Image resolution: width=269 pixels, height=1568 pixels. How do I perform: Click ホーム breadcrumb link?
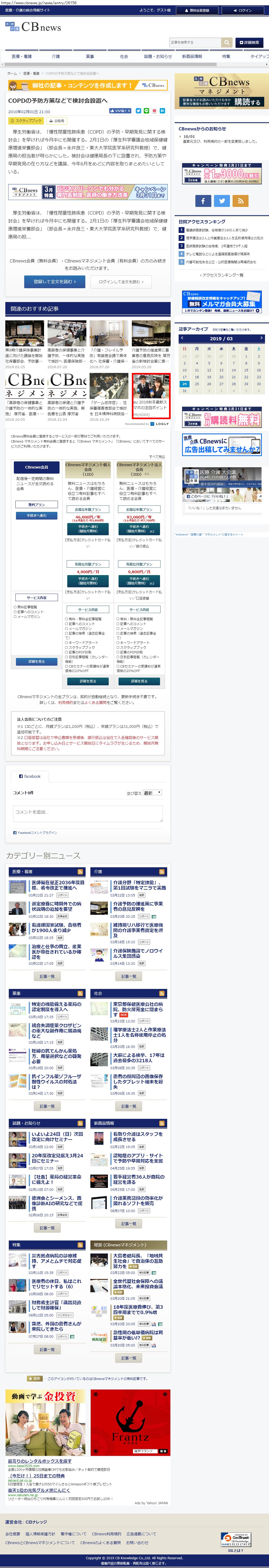[12, 73]
